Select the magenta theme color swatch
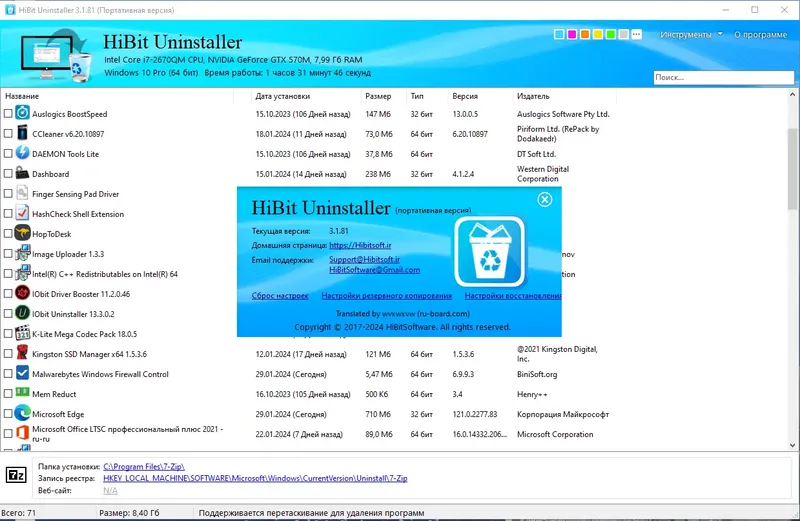The width and height of the screenshot is (800, 521). 572,34
